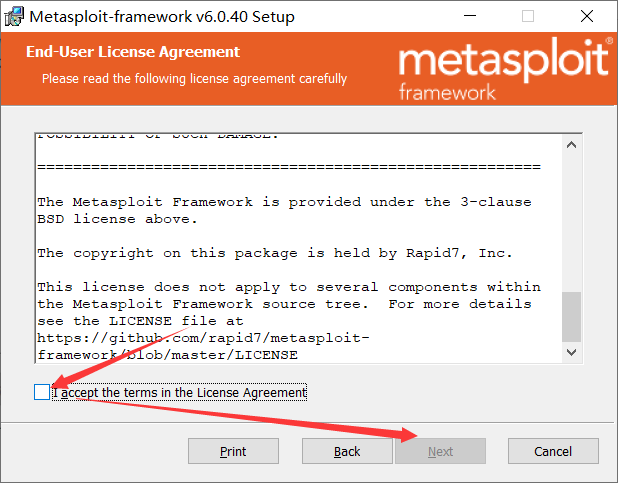Viewport: 618px width, 483px height.
Task: Click the scrollbar track above the thumb
Action: tap(571, 220)
